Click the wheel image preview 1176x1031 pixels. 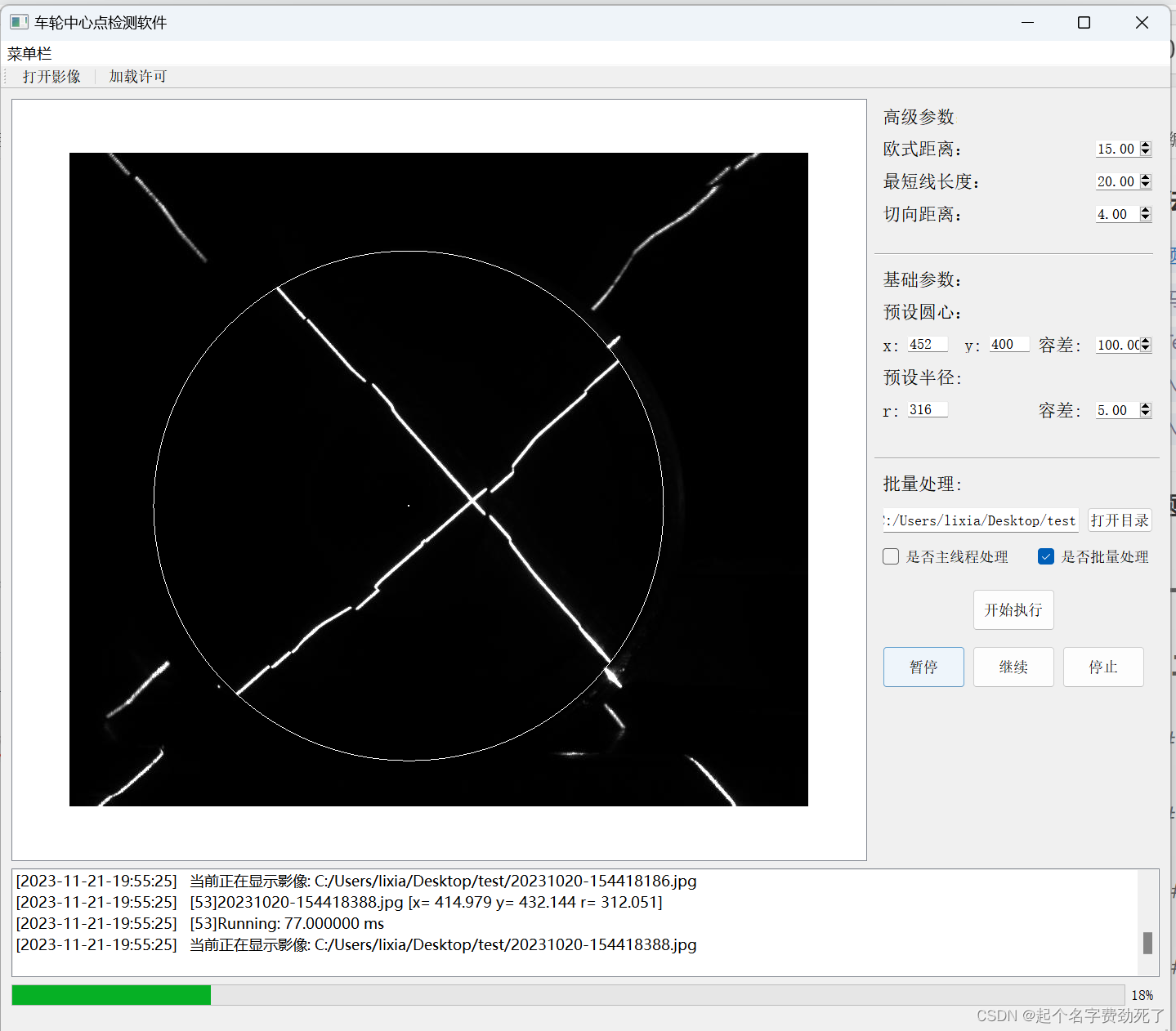click(x=439, y=480)
